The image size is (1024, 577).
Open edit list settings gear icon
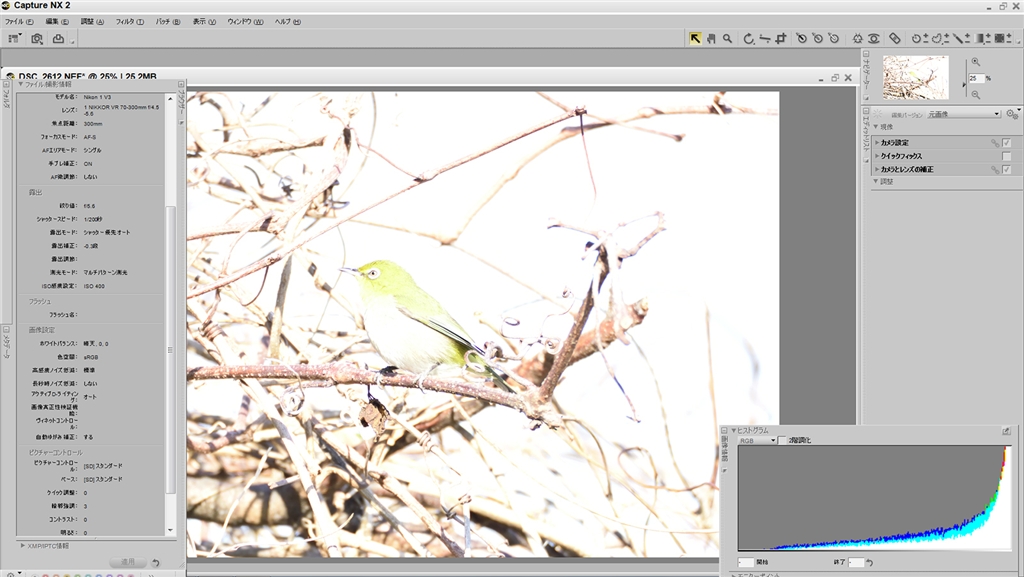click(x=1012, y=114)
